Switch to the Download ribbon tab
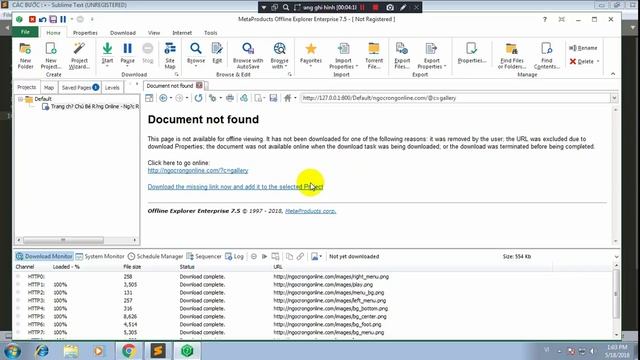The image size is (640, 360). coord(122,33)
